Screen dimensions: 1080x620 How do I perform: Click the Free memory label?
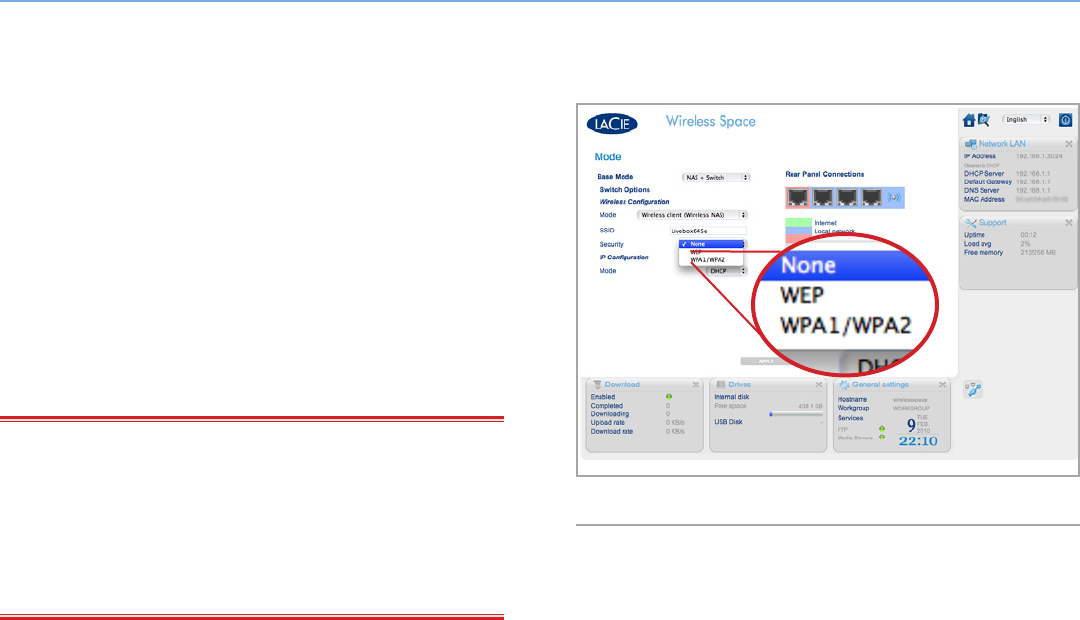(x=984, y=253)
